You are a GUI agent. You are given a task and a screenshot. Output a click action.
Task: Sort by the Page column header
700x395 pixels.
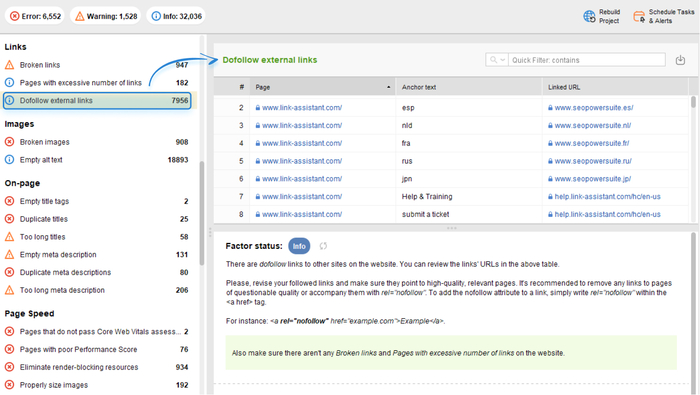point(322,87)
